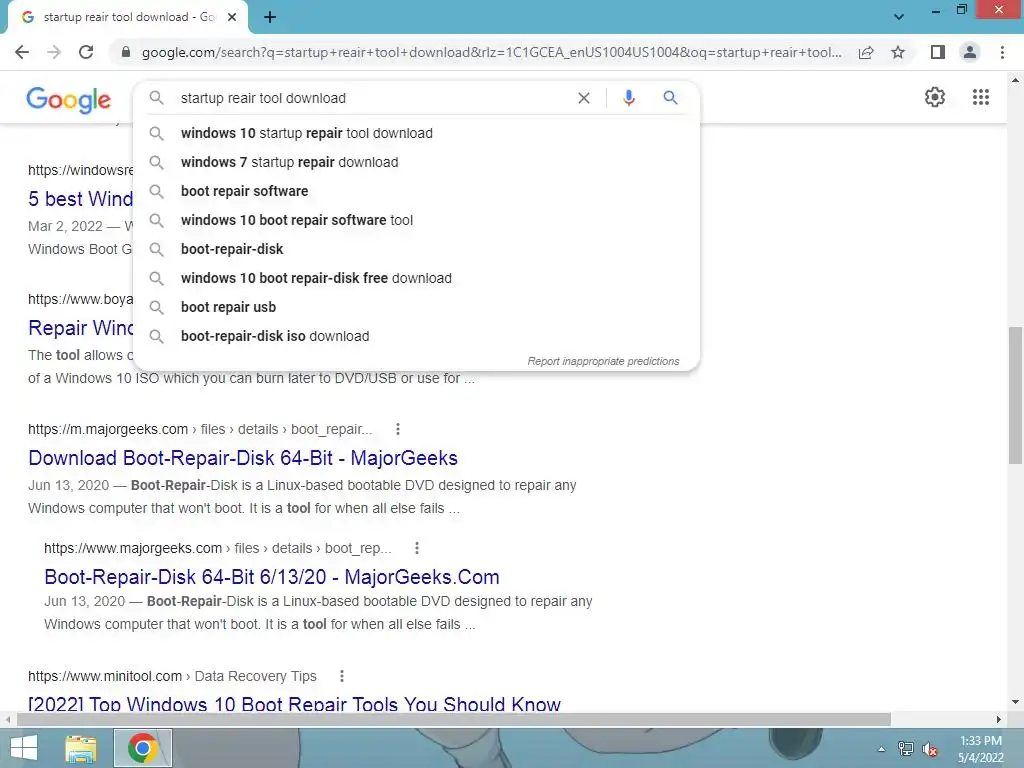
Task: Reload the current page
Action: pyautogui.click(x=86, y=52)
